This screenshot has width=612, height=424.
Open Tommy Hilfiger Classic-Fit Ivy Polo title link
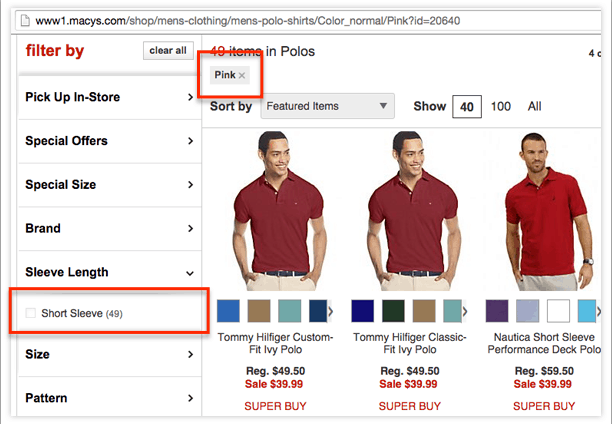410,343
